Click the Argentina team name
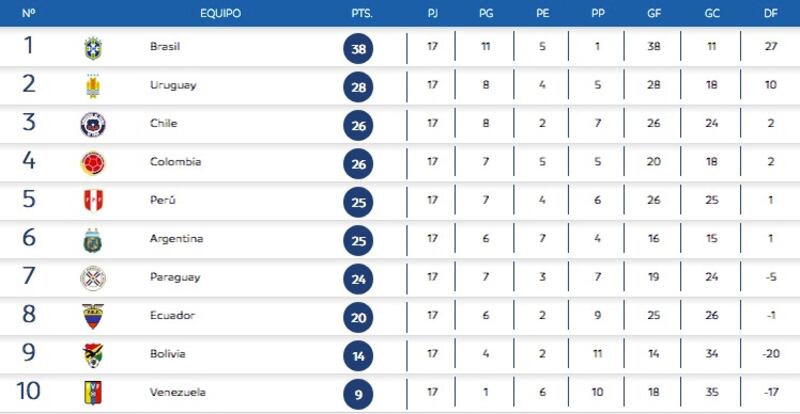The image size is (800, 414). (x=177, y=239)
